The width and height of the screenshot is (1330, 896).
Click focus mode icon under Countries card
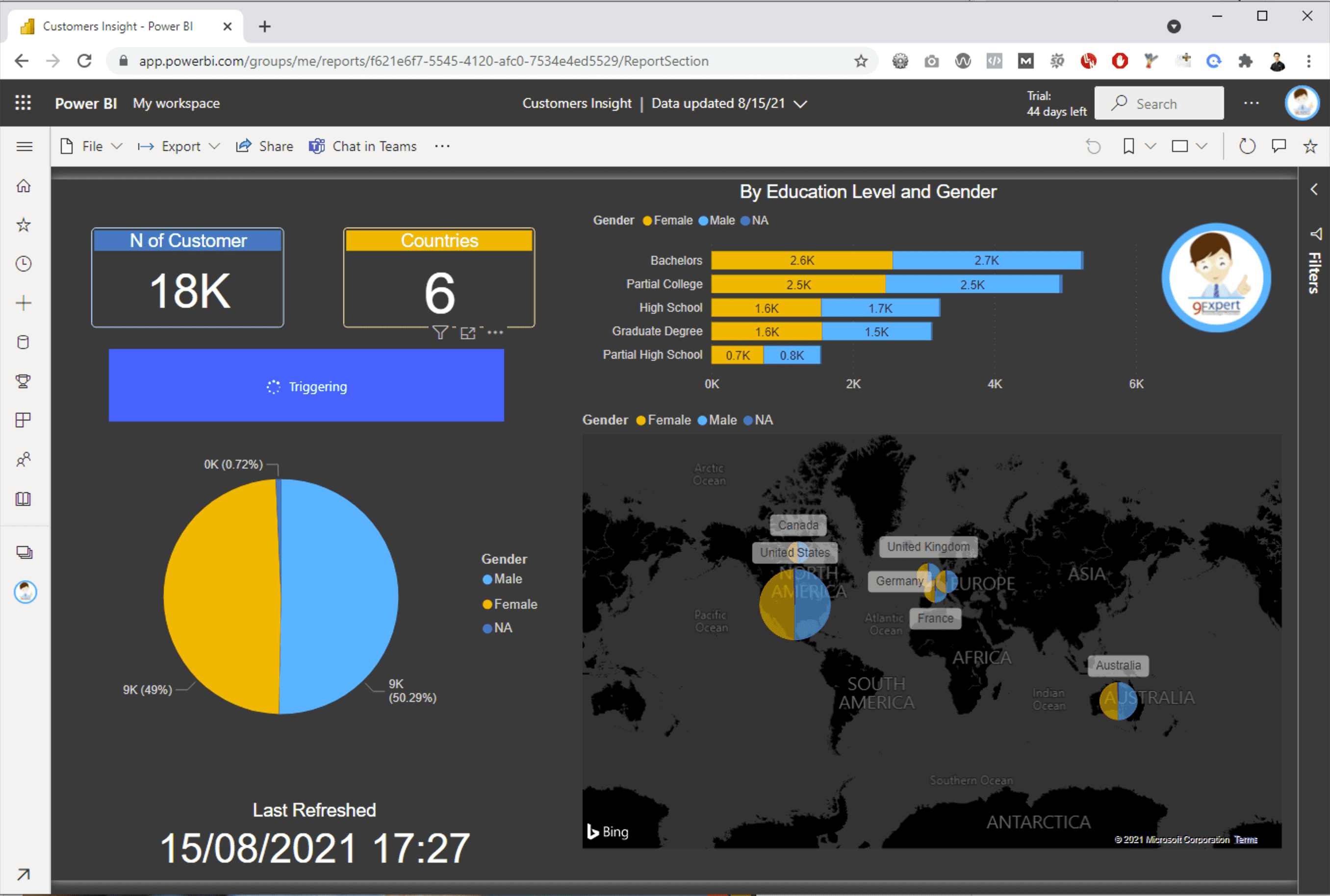click(x=468, y=333)
